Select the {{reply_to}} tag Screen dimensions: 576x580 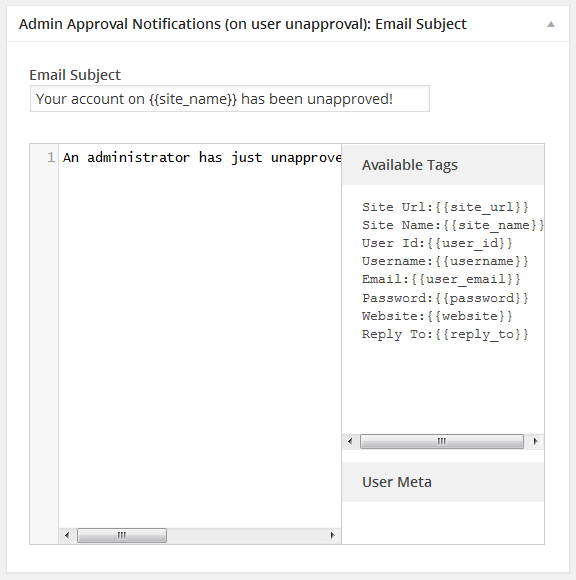point(482,334)
